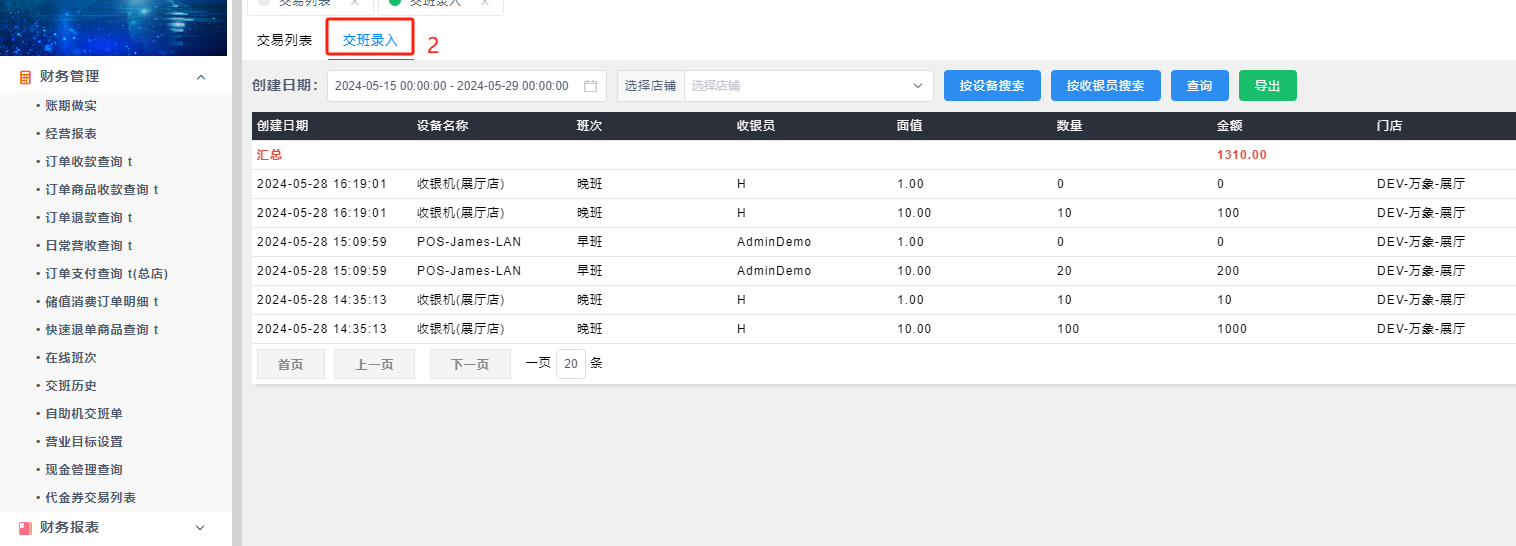The height and width of the screenshot is (546, 1516).
Task: Open 经营报表 in sidebar
Action: [71, 133]
